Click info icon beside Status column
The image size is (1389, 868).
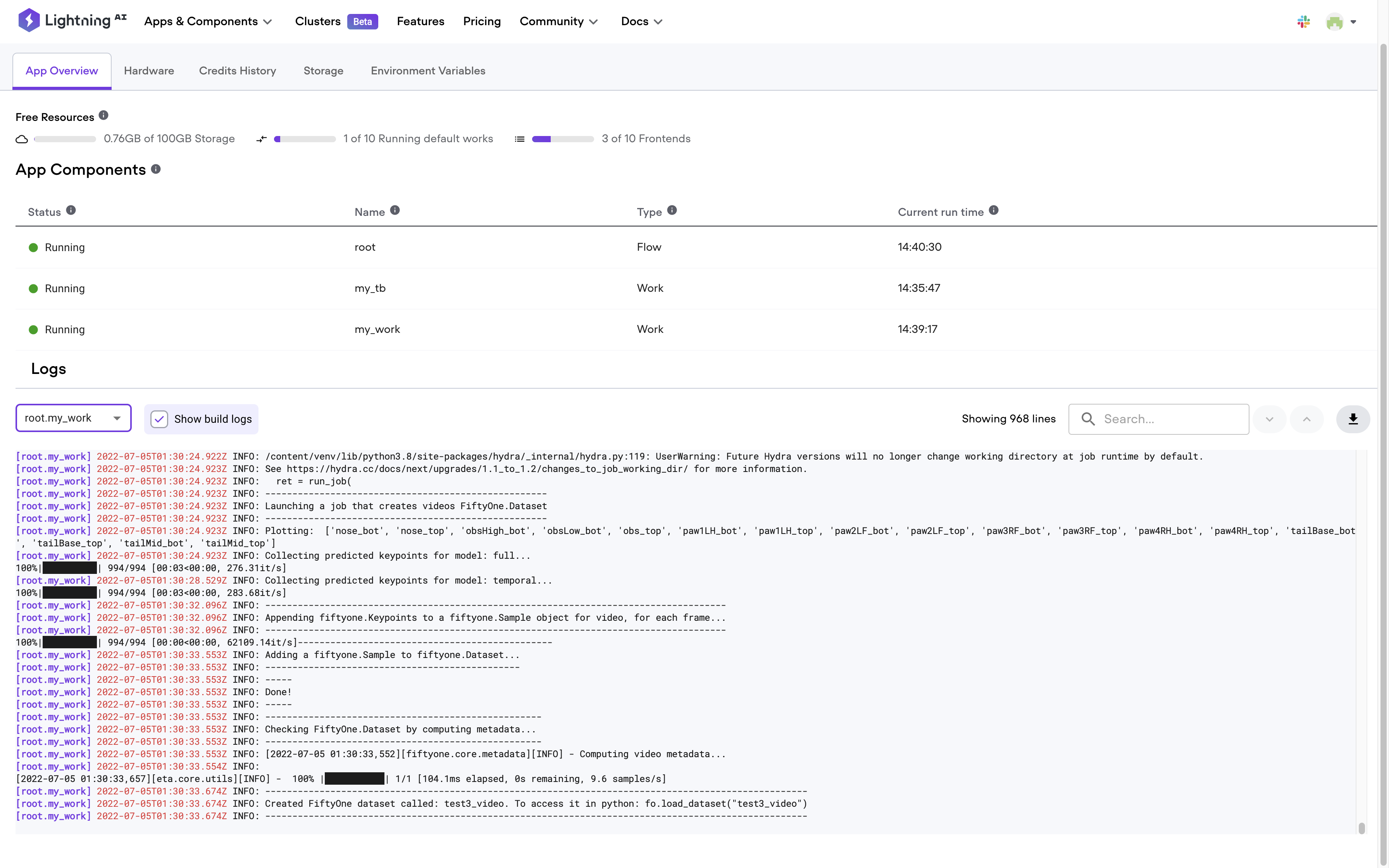click(x=71, y=211)
